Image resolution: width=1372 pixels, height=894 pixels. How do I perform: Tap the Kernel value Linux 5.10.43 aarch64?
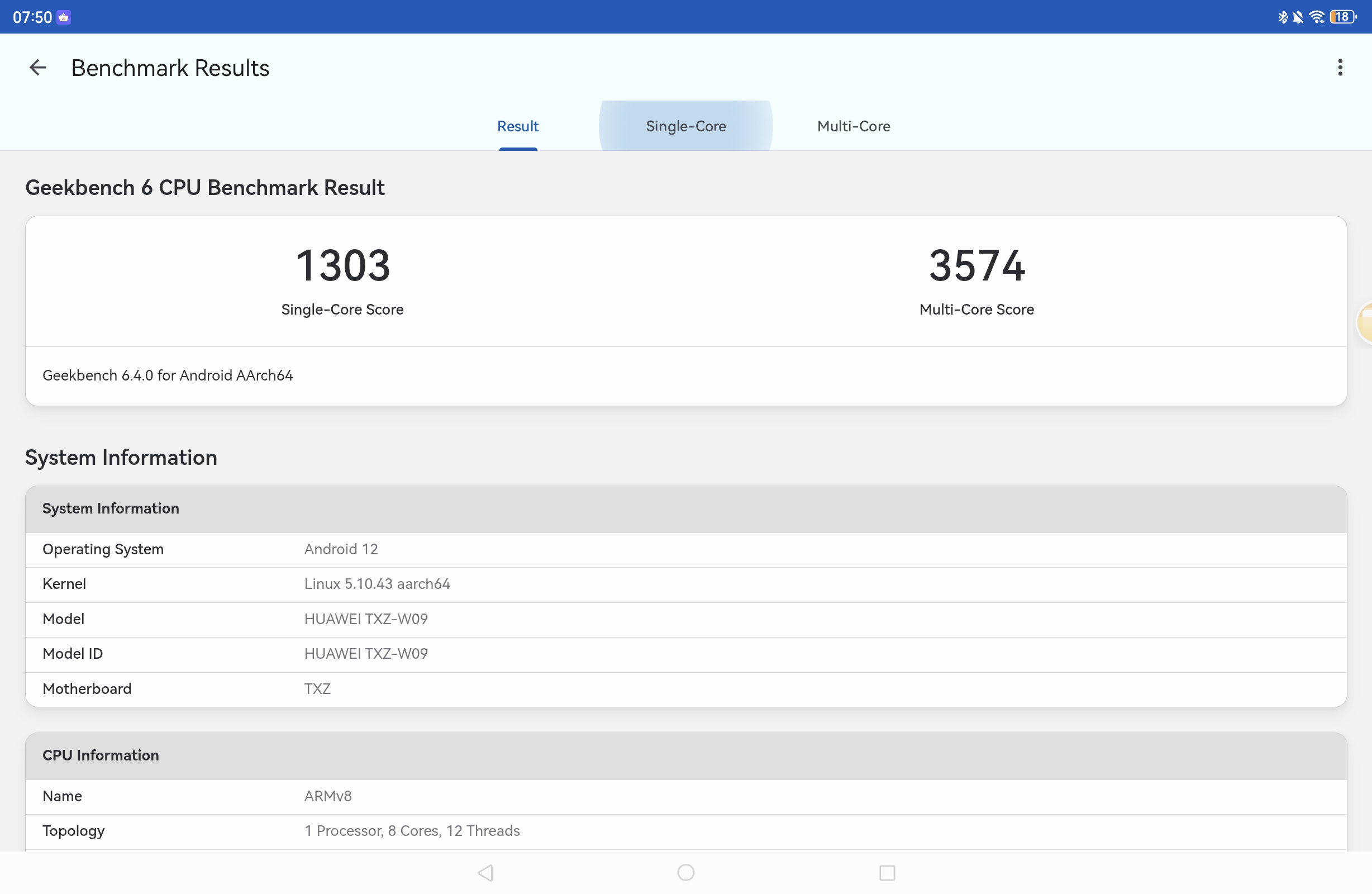(377, 584)
